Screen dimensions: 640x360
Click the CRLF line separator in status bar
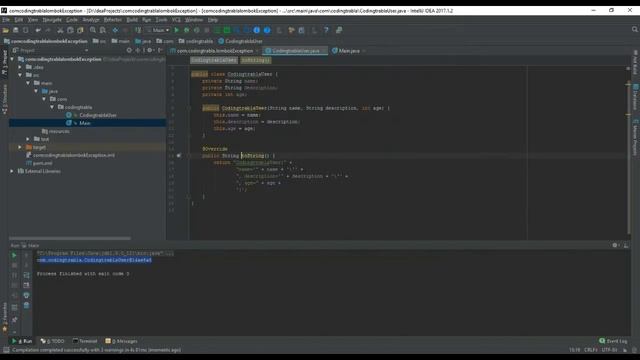(591, 350)
